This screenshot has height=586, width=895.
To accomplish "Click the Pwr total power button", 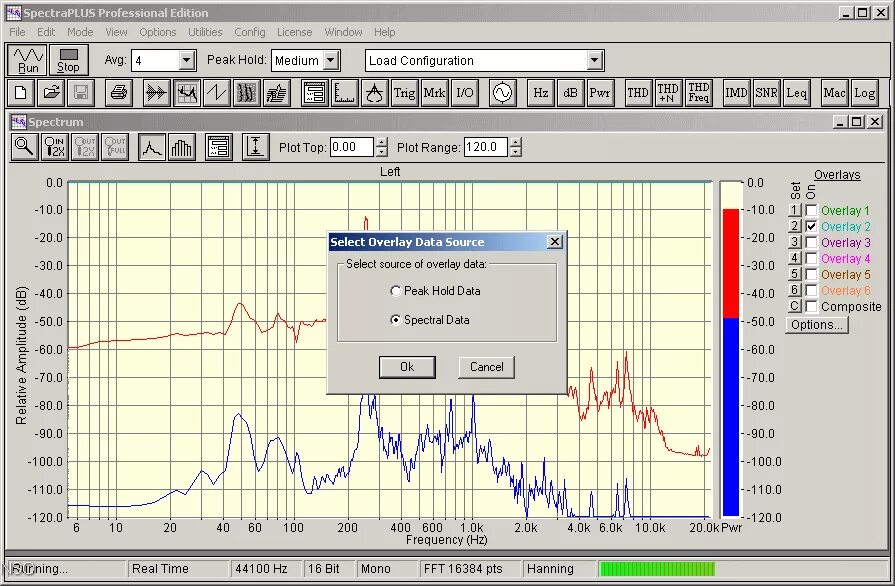I will pyautogui.click(x=600, y=93).
